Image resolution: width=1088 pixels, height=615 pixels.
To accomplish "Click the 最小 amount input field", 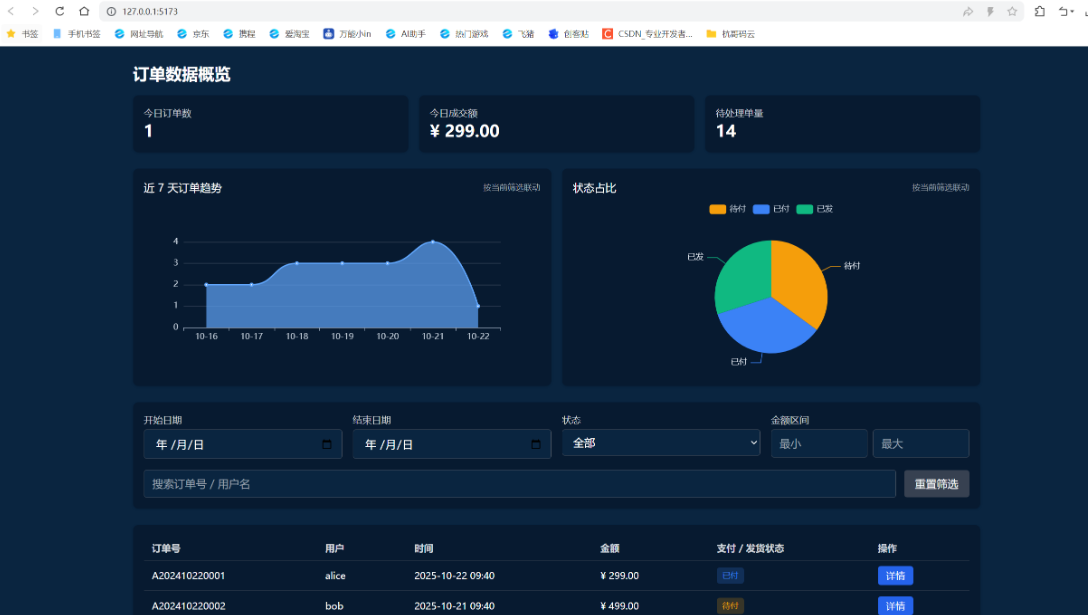I will tap(818, 444).
